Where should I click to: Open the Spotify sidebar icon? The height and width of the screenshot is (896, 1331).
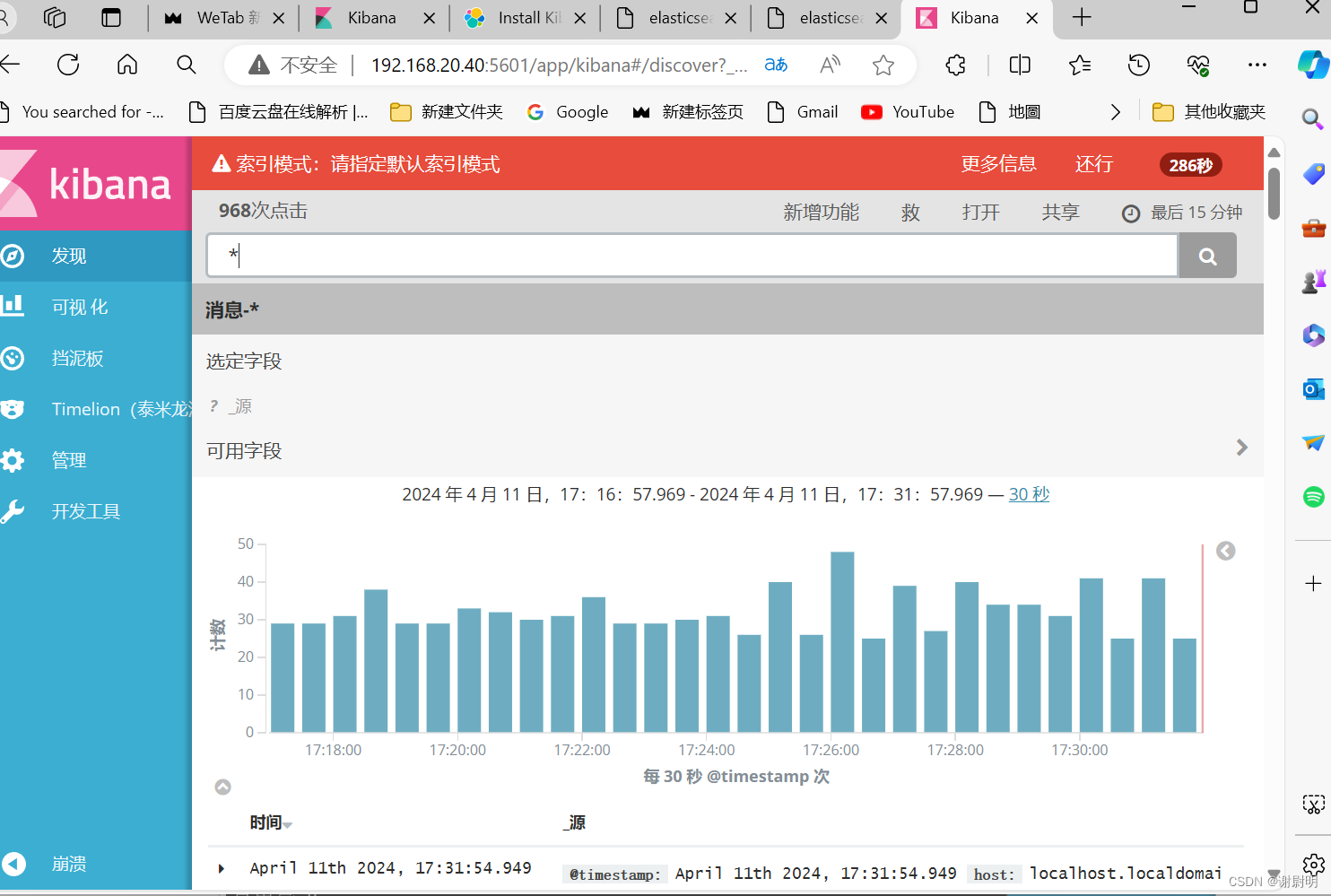pyautogui.click(x=1313, y=496)
